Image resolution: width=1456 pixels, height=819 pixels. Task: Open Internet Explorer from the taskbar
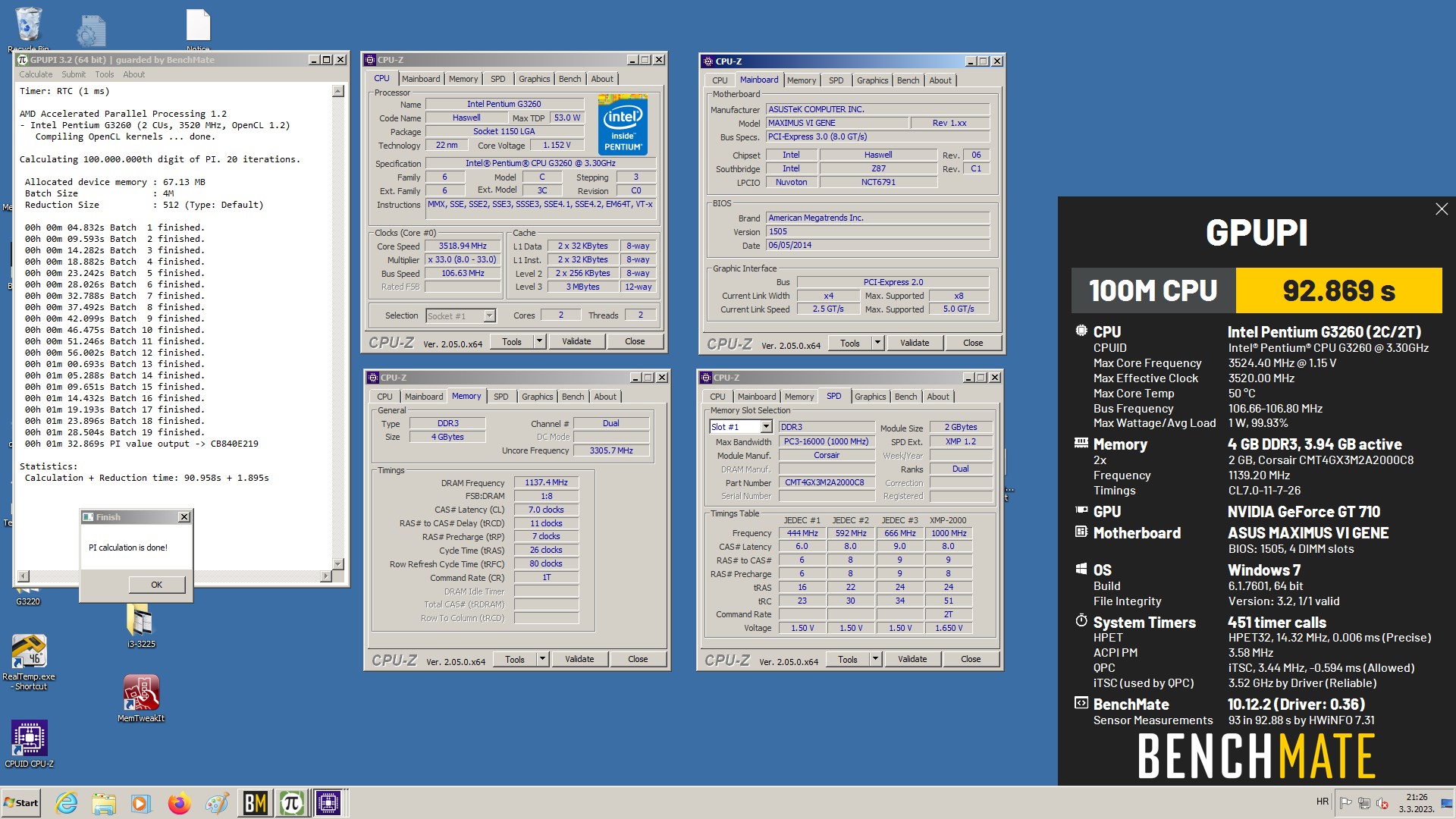tap(67, 803)
